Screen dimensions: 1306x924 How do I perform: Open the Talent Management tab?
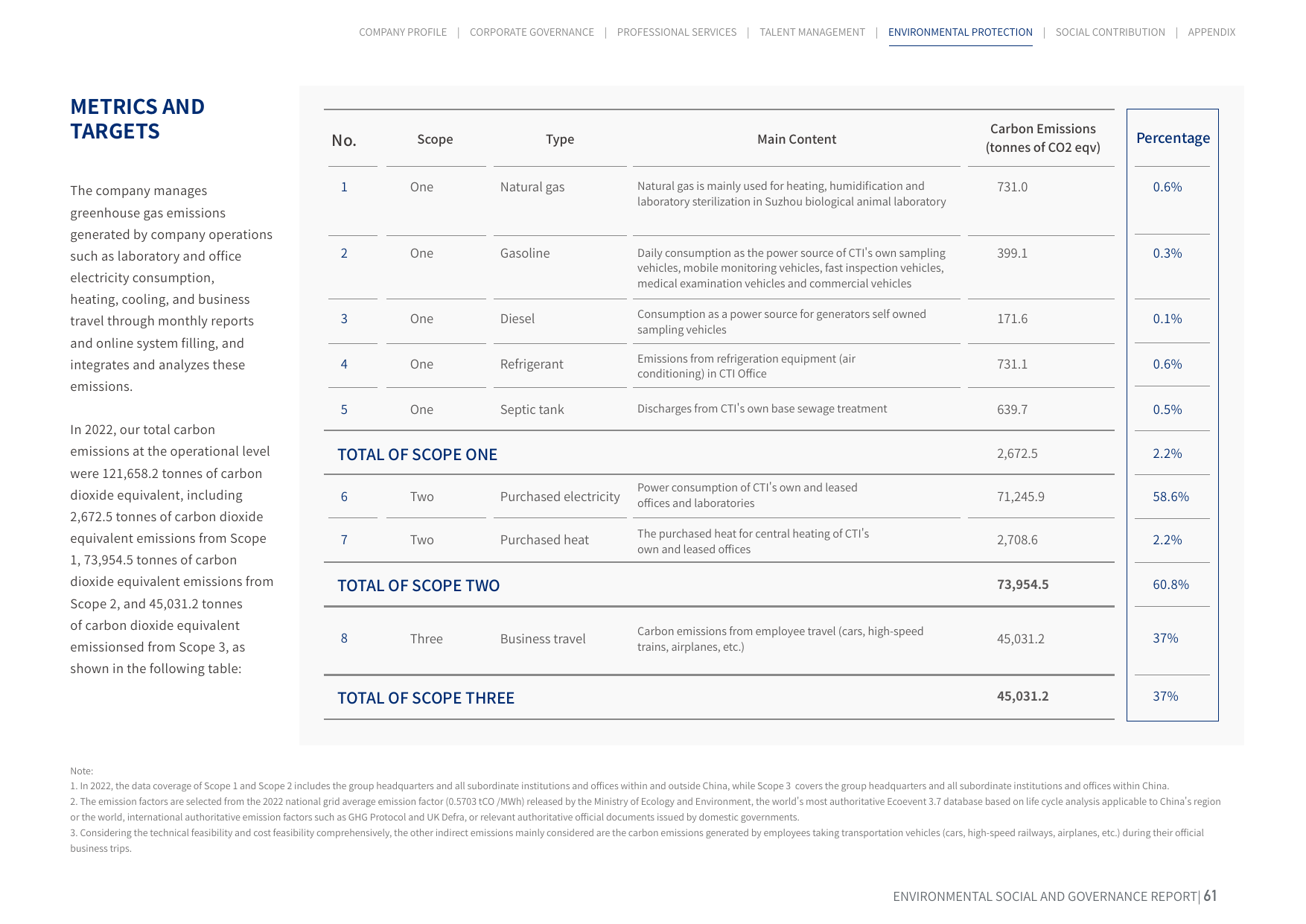tap(812, 32)
